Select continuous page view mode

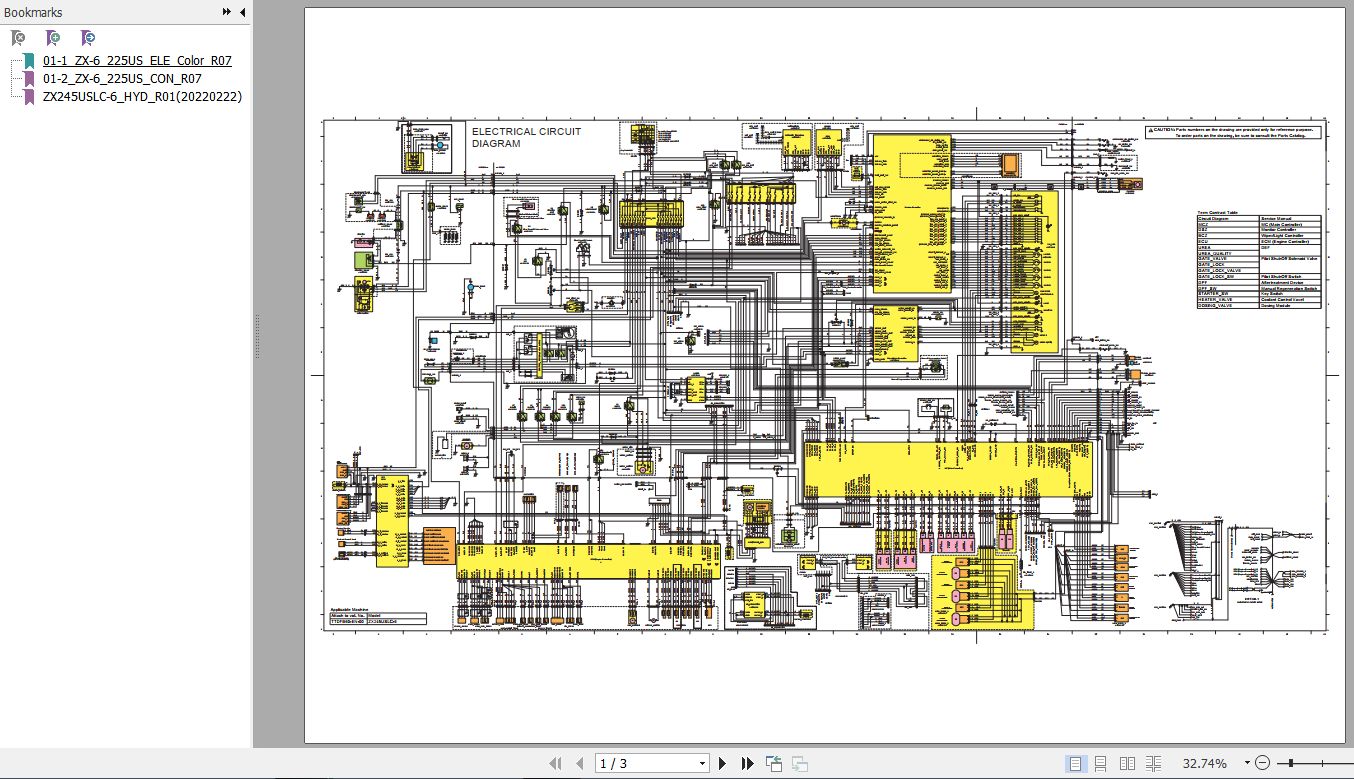[x=1100, y=763]
